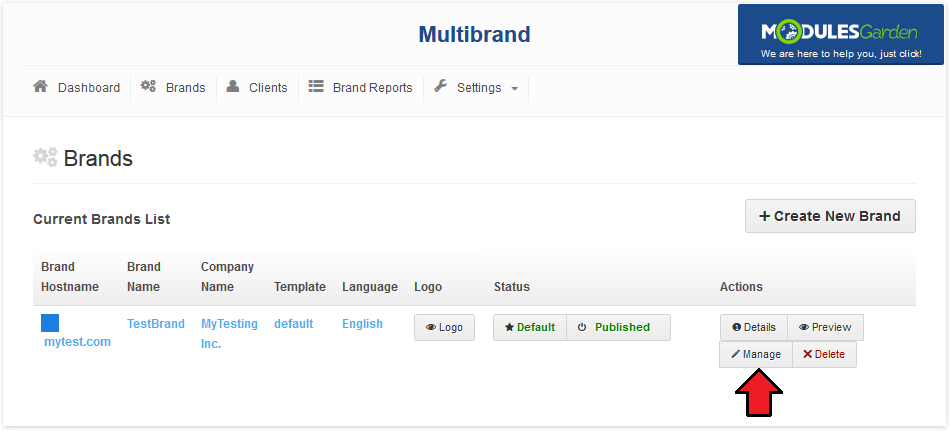Open the MyTesting Inc. company link

click(229, 334)
